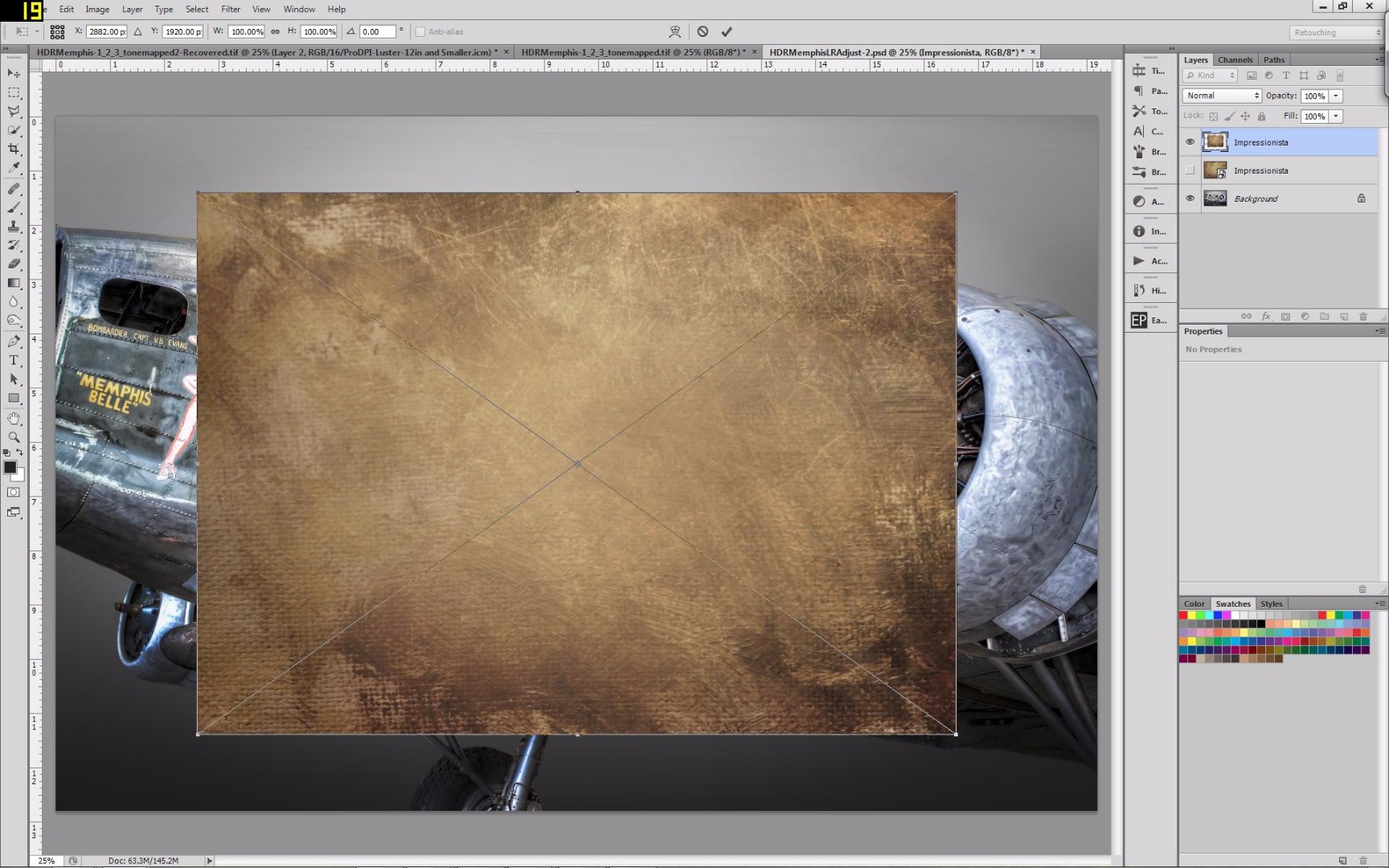Viewport: 1389px width, 868px height.
Task: Select the Brush tool
Action: click(14, 208)
